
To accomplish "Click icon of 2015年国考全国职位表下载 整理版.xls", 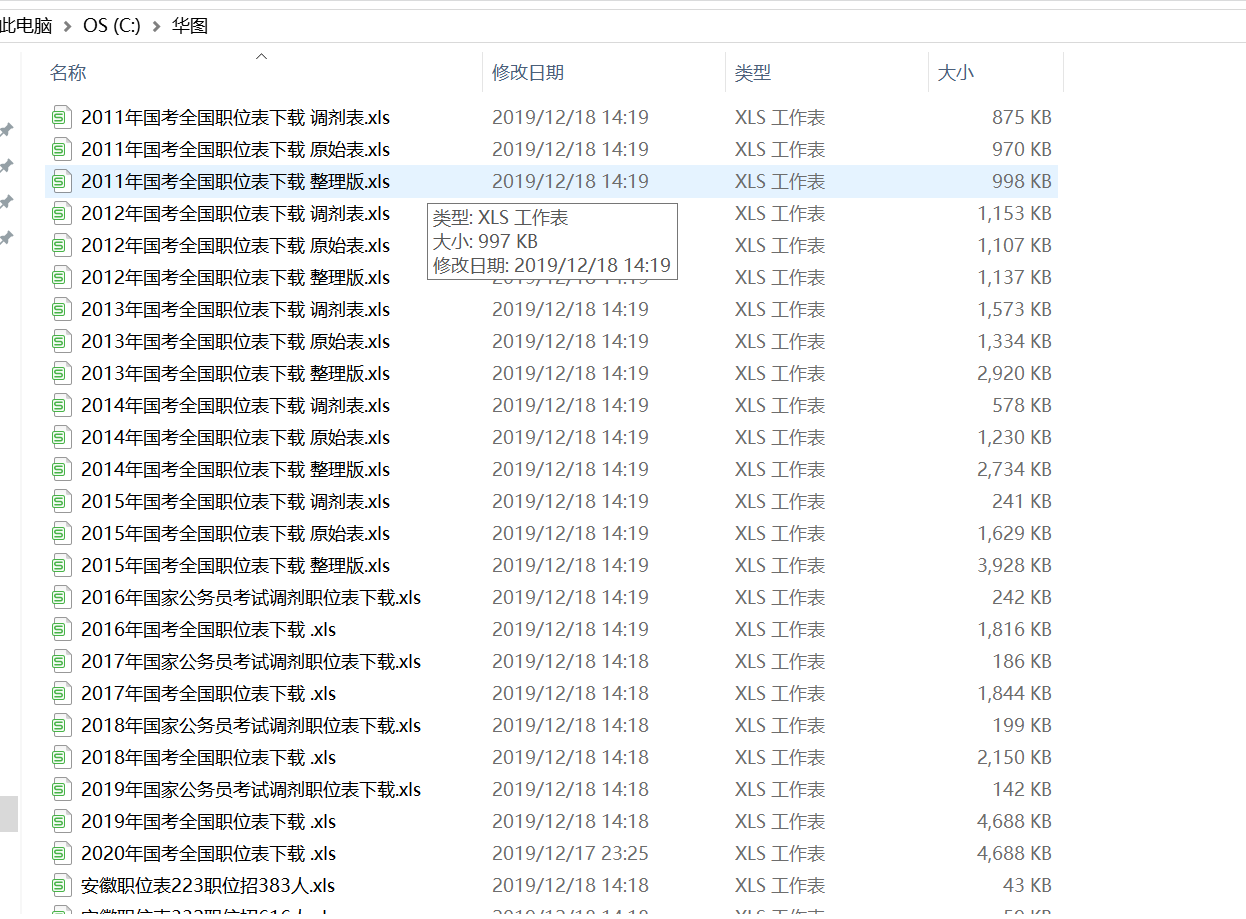I will tap(62, 565).
